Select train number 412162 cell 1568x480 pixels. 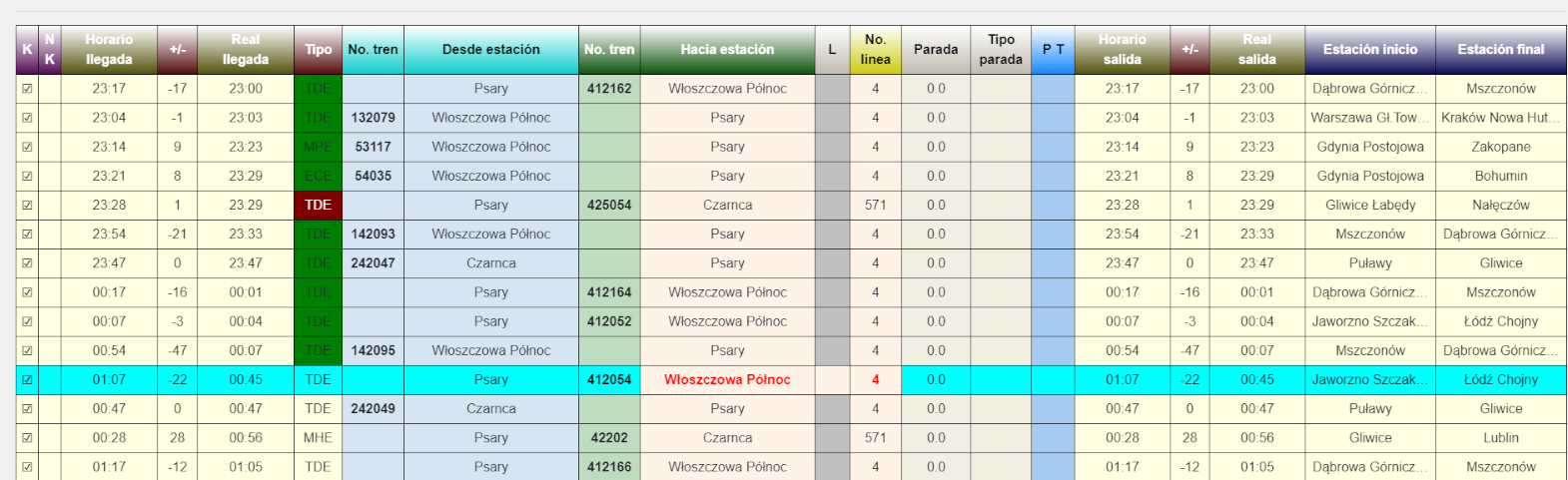(x=609, y=89)
